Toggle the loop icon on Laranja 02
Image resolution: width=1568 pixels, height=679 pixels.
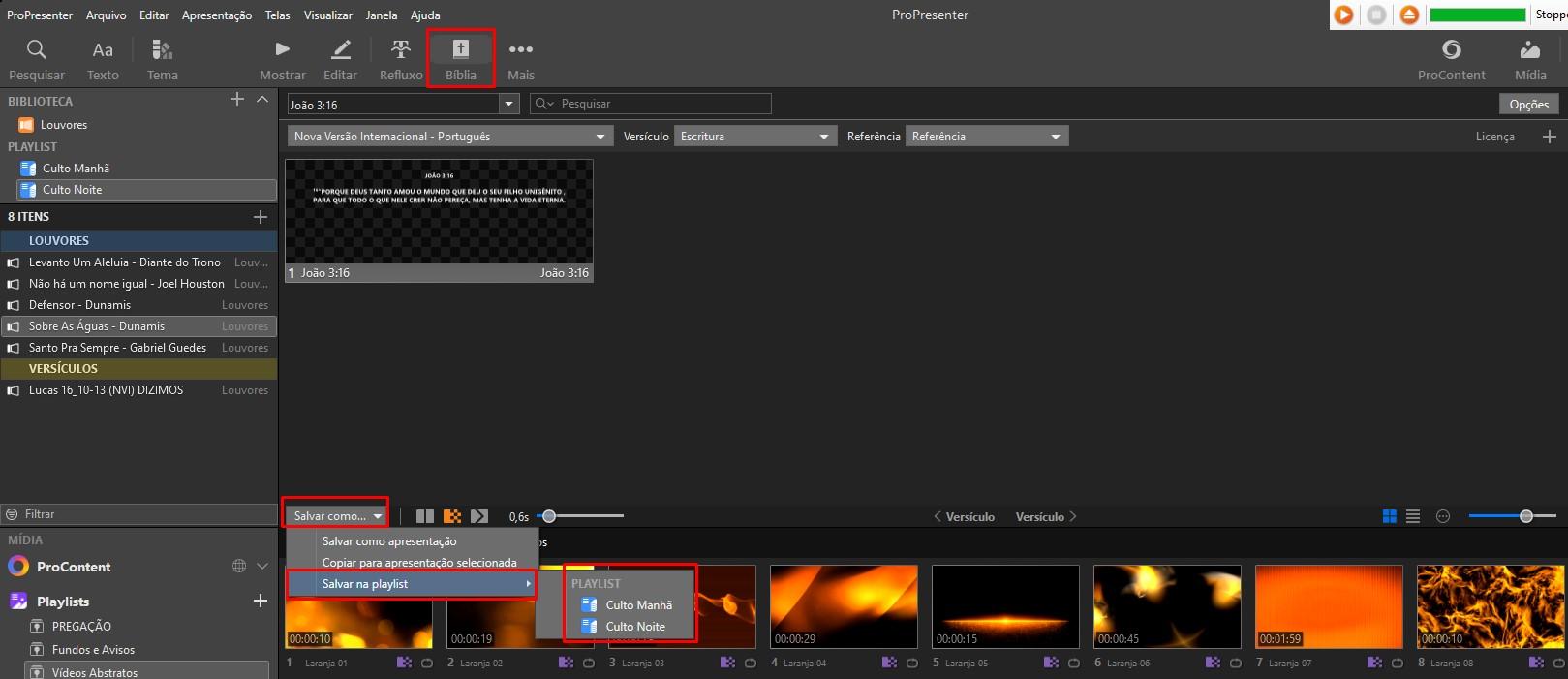(x=589, y=663)
